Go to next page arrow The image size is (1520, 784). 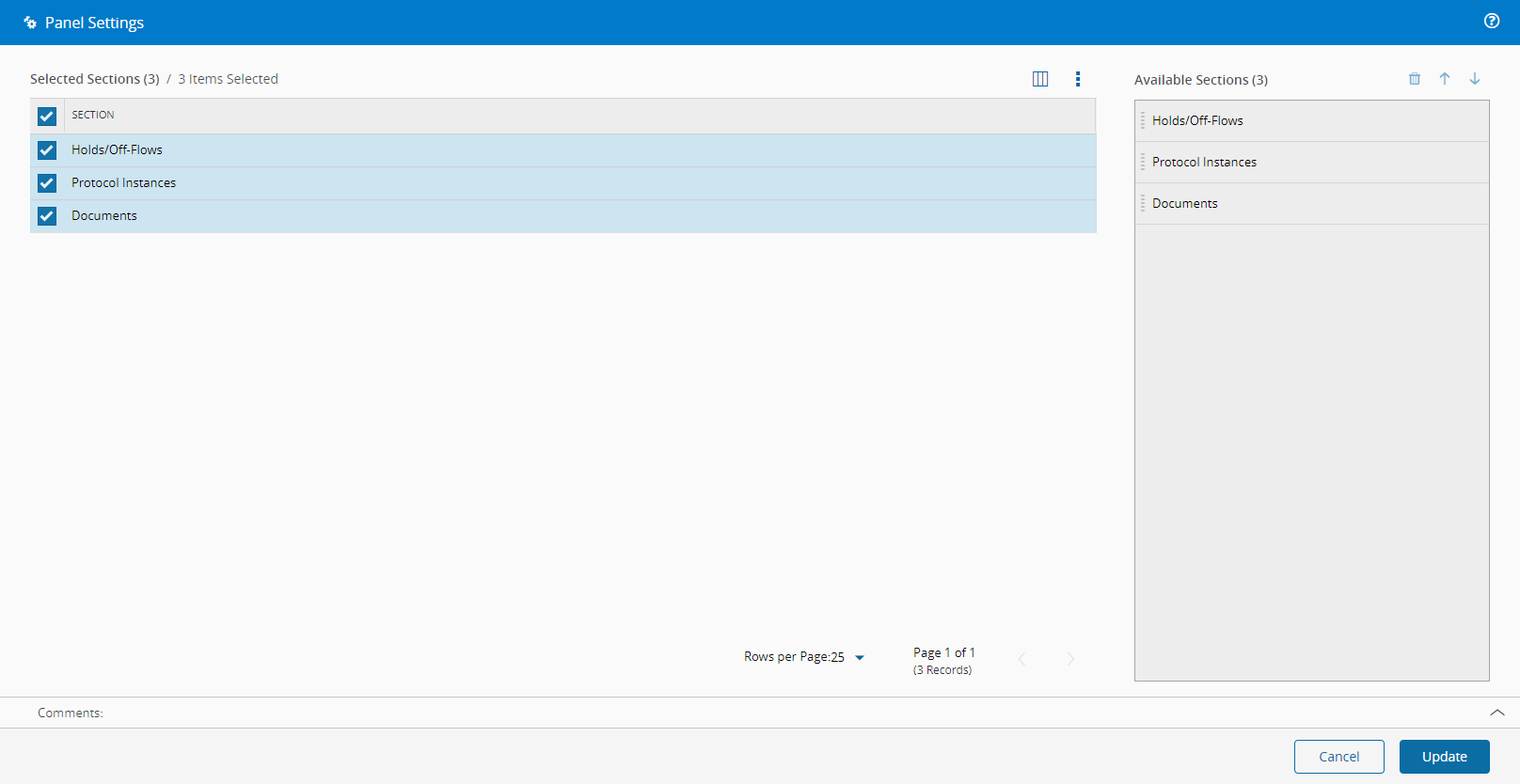coord(1070,659)
